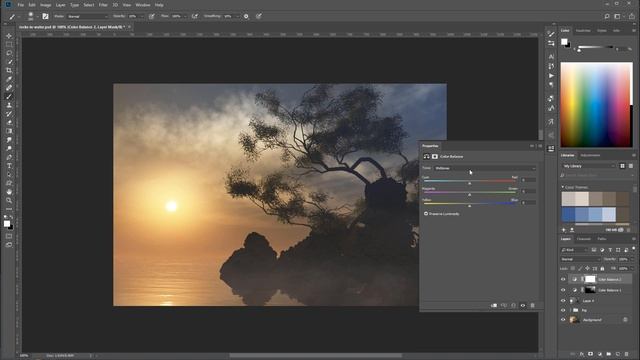This screenshot has width=640, height=360.
Task: Select the Zoom tool
Action: click(x=9, y=200)
